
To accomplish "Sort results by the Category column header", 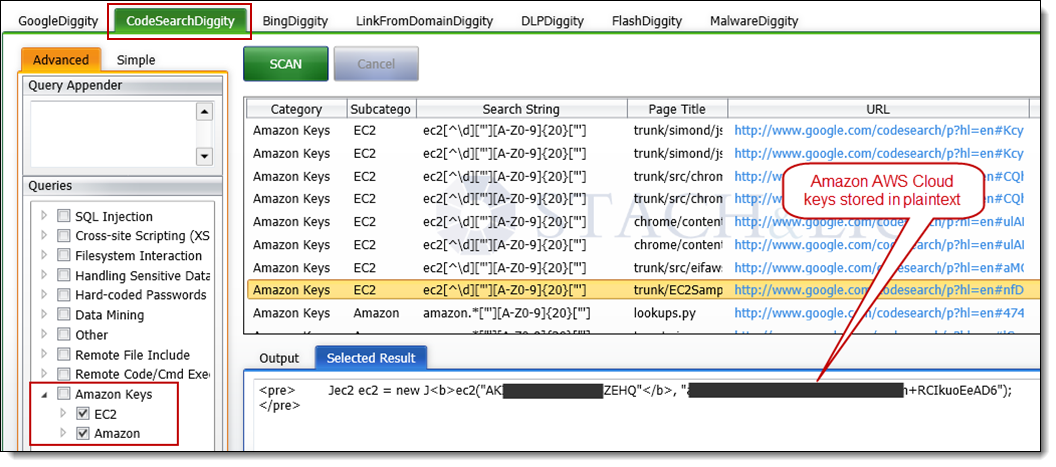I will point(296,108).
